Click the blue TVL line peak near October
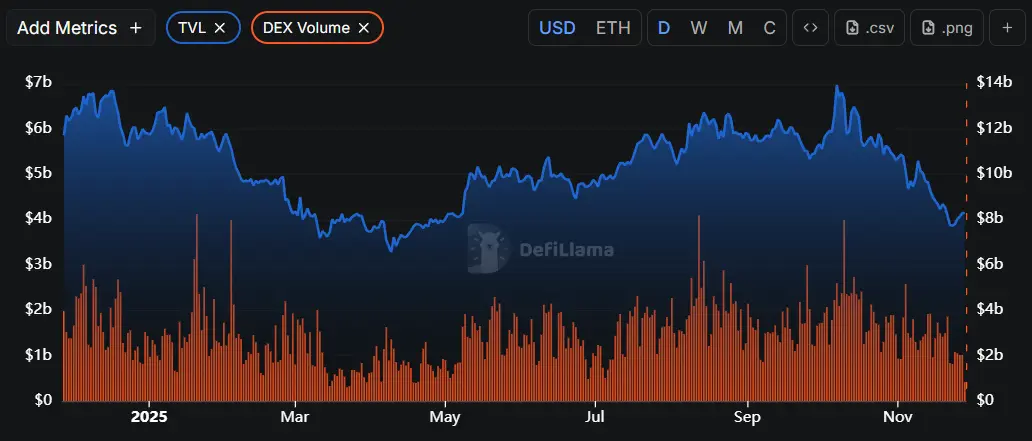The image size is (1032, 441). point(836,87)
